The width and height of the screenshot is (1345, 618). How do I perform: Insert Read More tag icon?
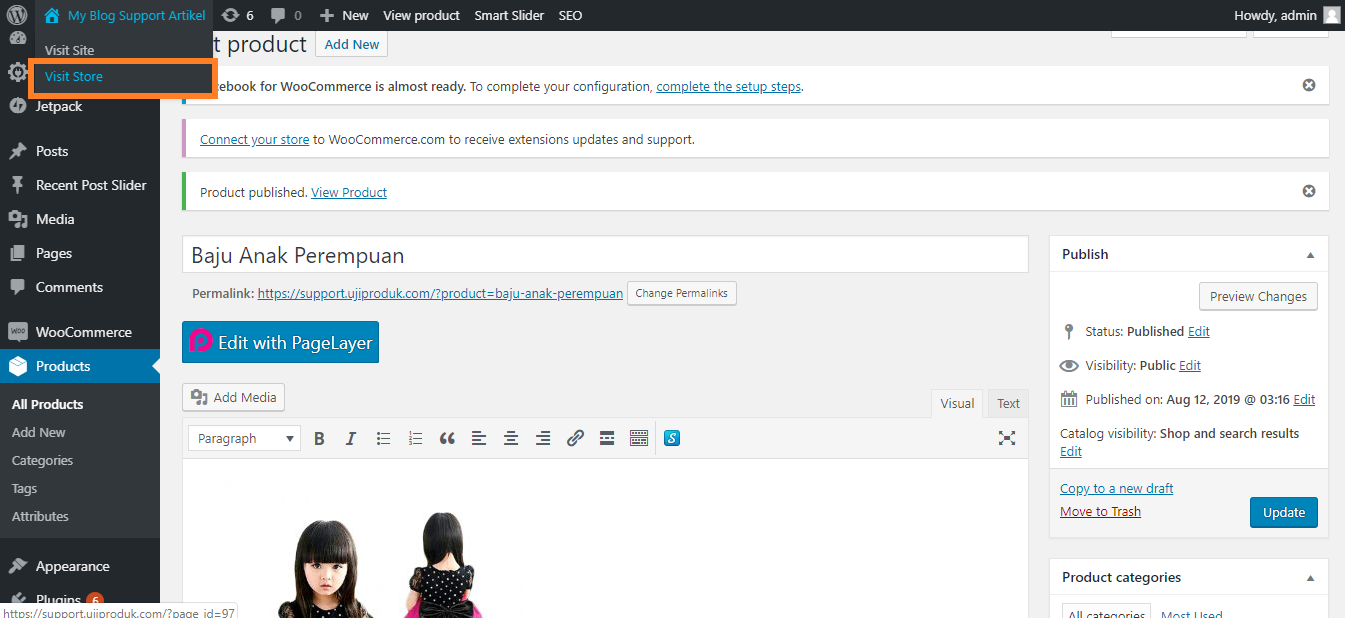point(607,438)
